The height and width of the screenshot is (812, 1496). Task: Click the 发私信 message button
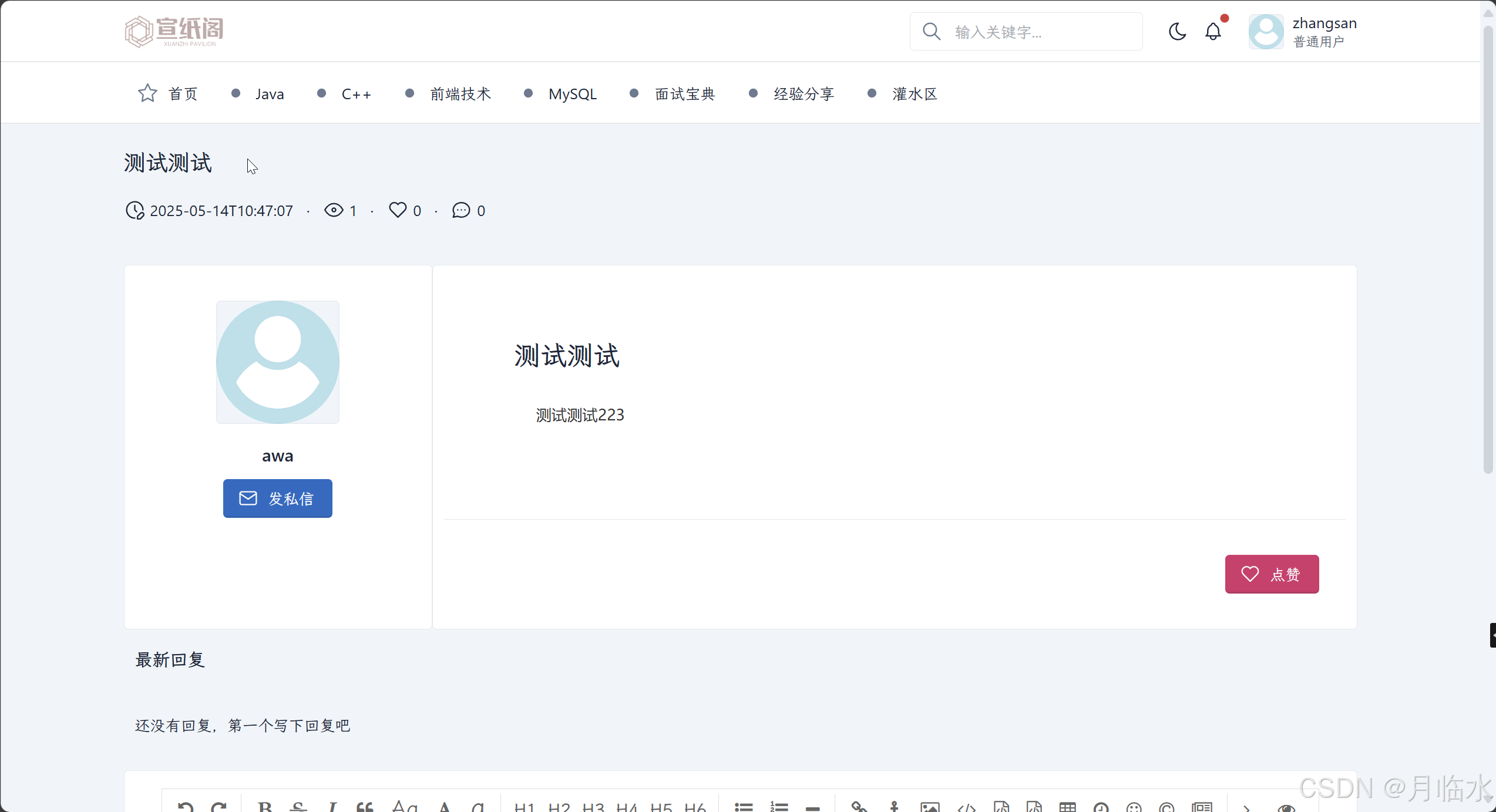point(277,498)
